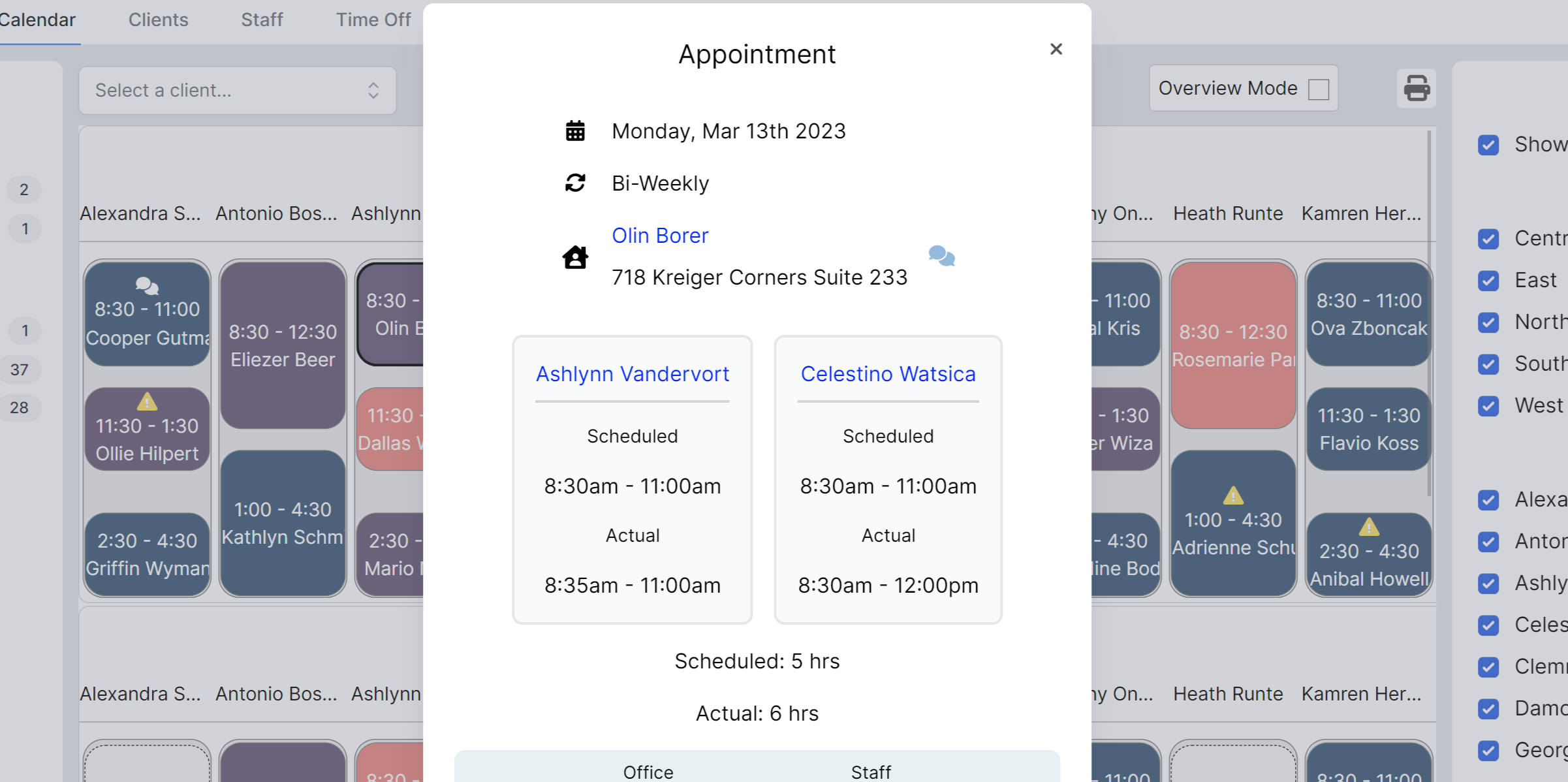Click the warning icon on the Adrienne appointment
This screenshot has height=782, width=1568.
[x=1233, y=495]
